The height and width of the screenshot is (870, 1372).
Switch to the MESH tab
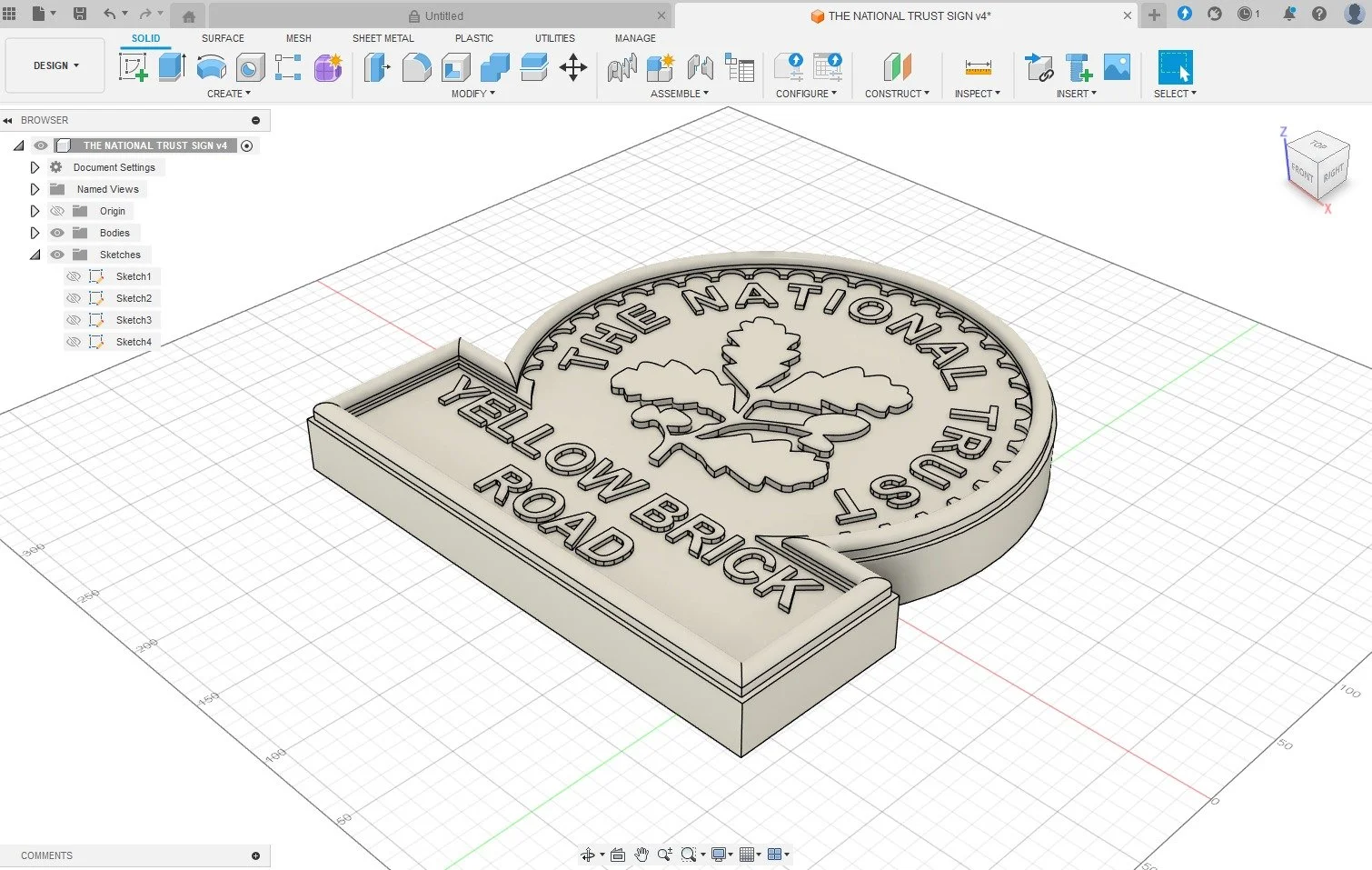point(298,38)
